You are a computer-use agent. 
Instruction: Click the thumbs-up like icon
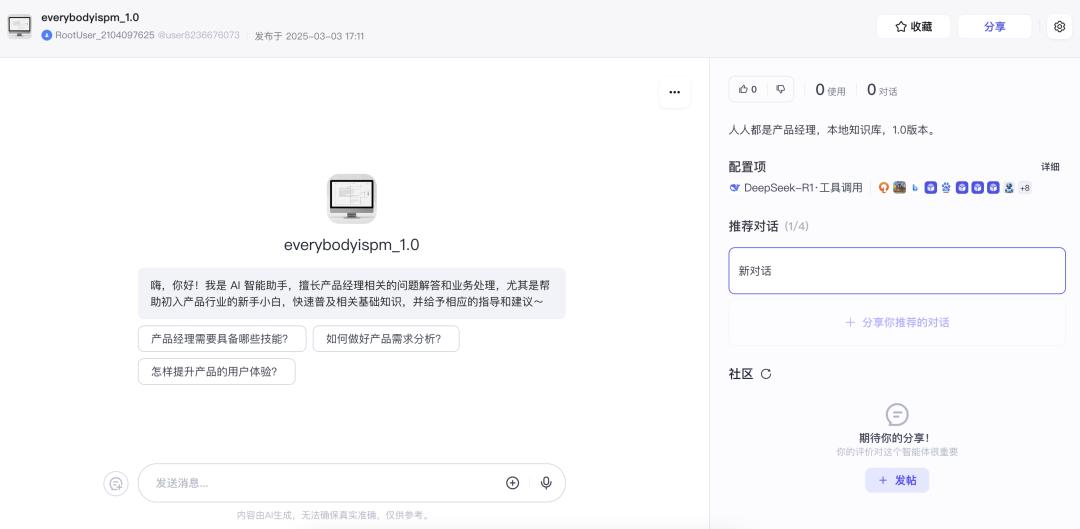pyautogui.click(x=743, y=90)
